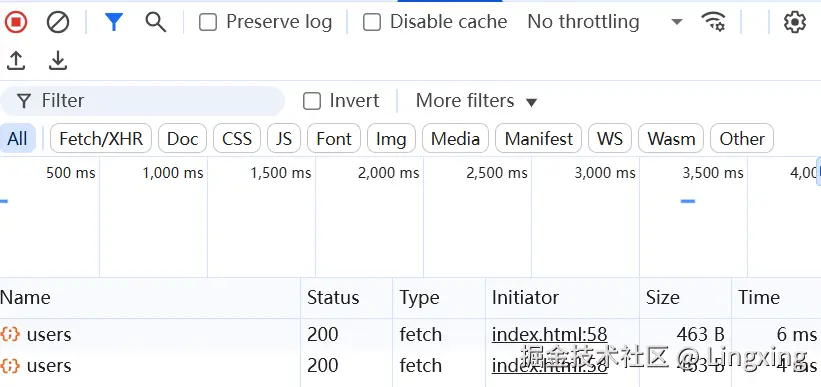Viewport: 821px width, 387px height.
Task: Focus the Filter text field
Action: [142, 101]
